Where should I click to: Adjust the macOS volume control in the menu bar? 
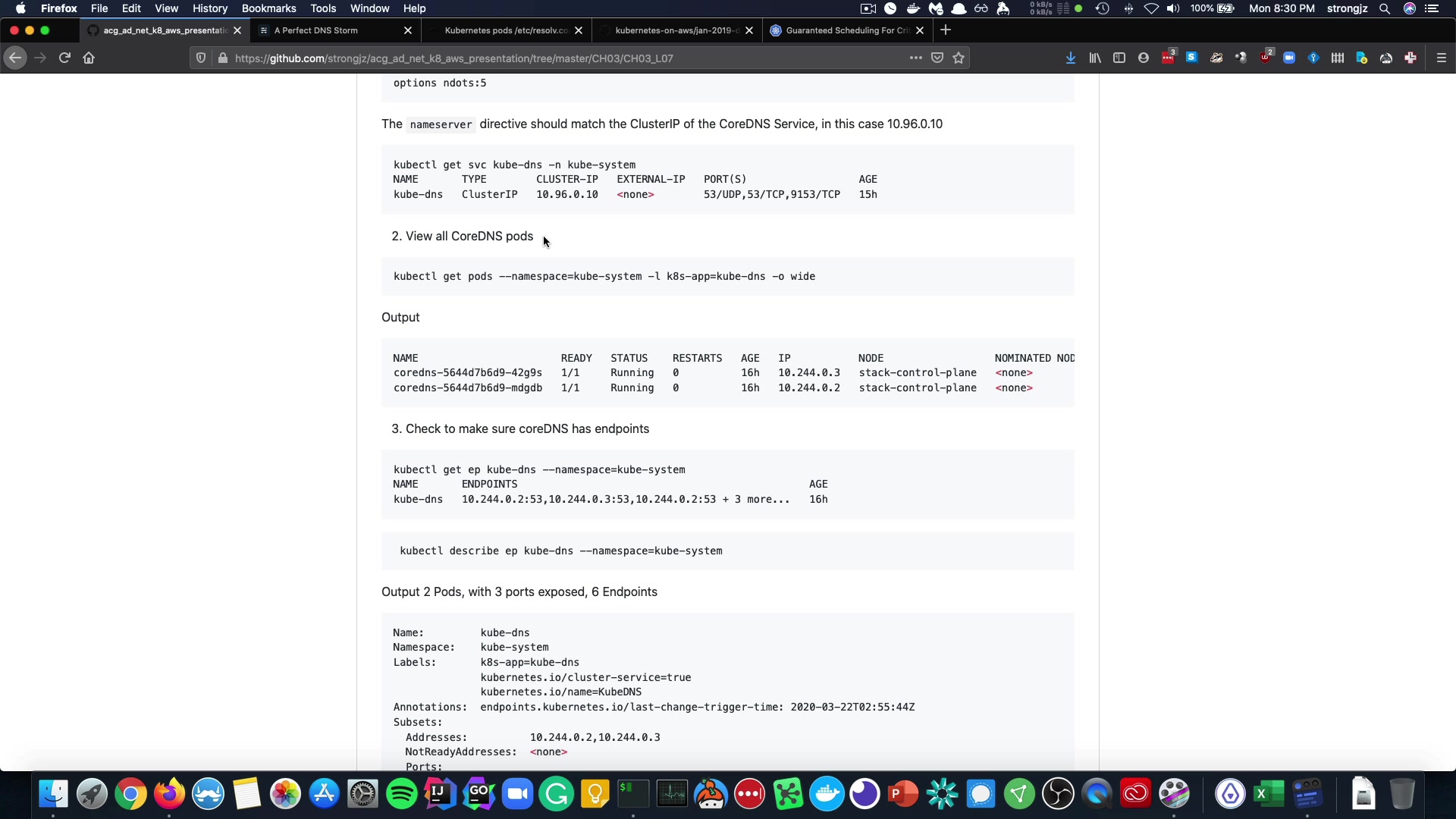click(x=1173, y=8)
